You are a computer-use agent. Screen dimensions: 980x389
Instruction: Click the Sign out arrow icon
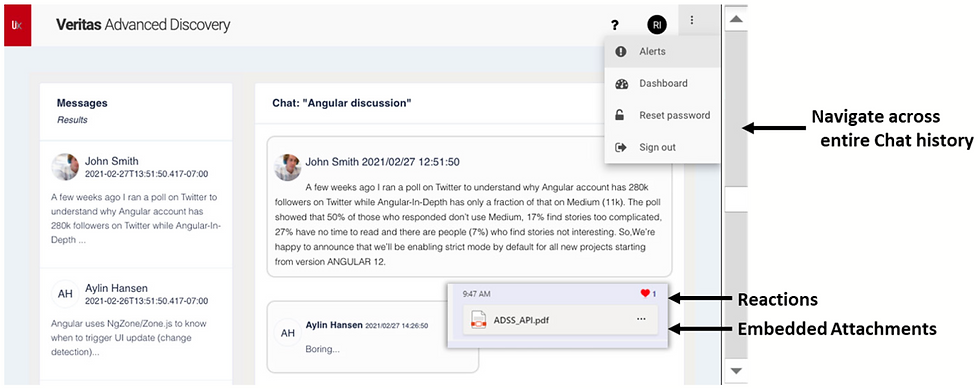[x=621, y=148]
